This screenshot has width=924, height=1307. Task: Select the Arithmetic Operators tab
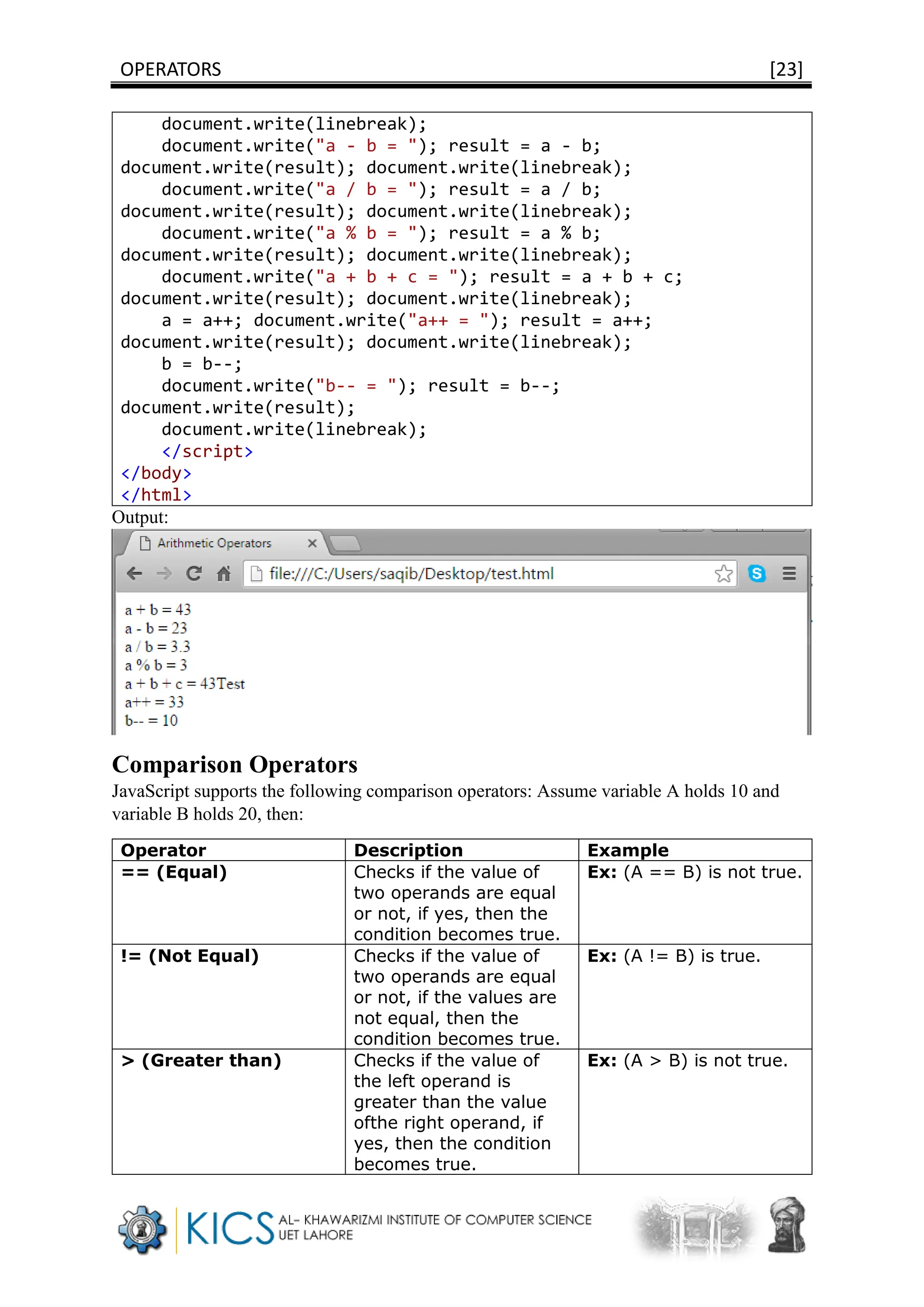pyautogui.click(x=214, y=543)
